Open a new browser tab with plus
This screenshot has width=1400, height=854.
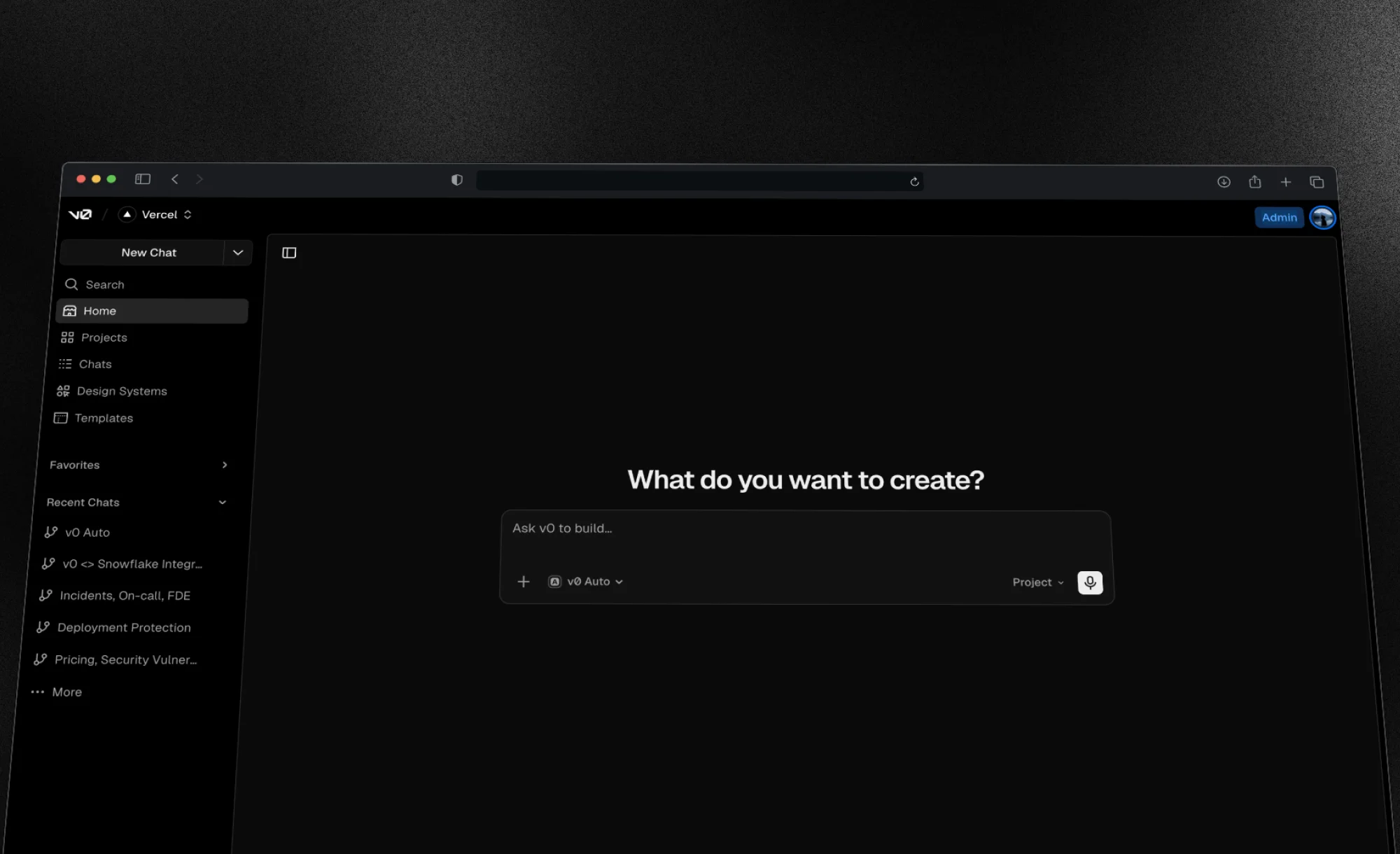click(1286, 182)
